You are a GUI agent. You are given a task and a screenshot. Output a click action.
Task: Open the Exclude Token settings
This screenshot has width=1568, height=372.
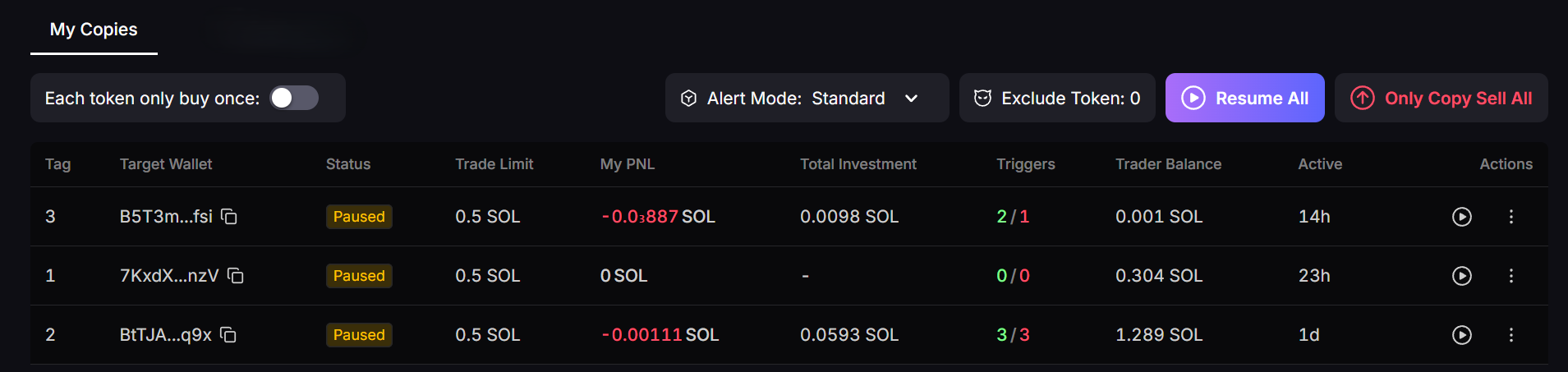coord(1057,99)
